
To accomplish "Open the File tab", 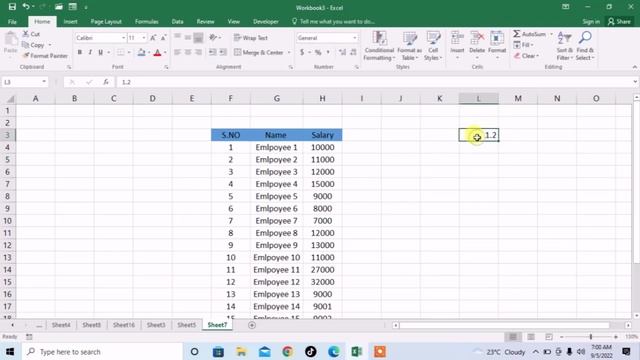I will tap(12, 21).
